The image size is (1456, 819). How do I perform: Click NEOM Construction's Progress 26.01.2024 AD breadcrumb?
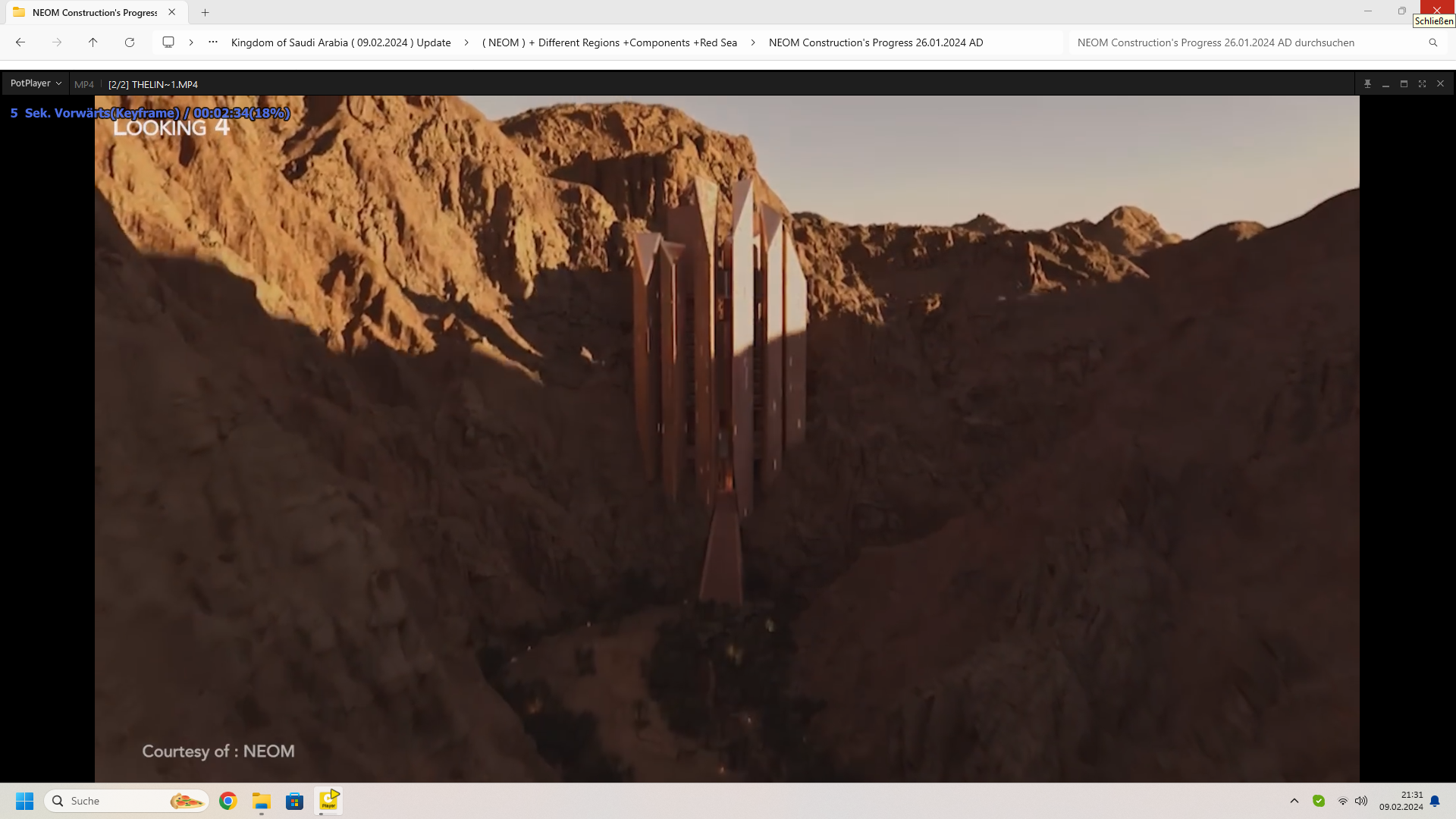click(x=876, y=42)
